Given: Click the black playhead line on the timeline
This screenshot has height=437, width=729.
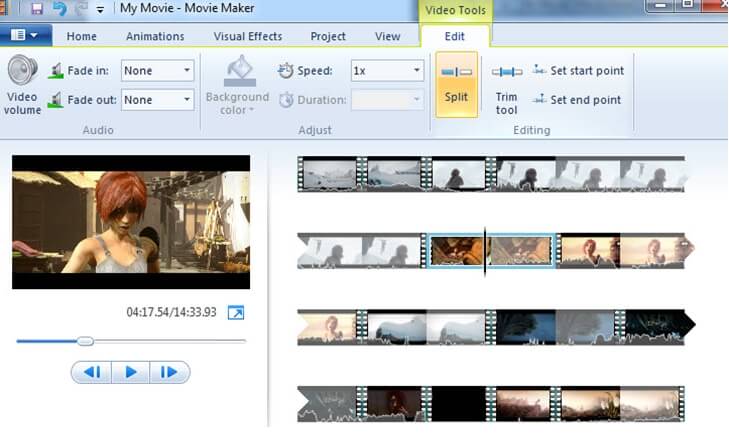Looking at the screenshot, I should 485,252.
